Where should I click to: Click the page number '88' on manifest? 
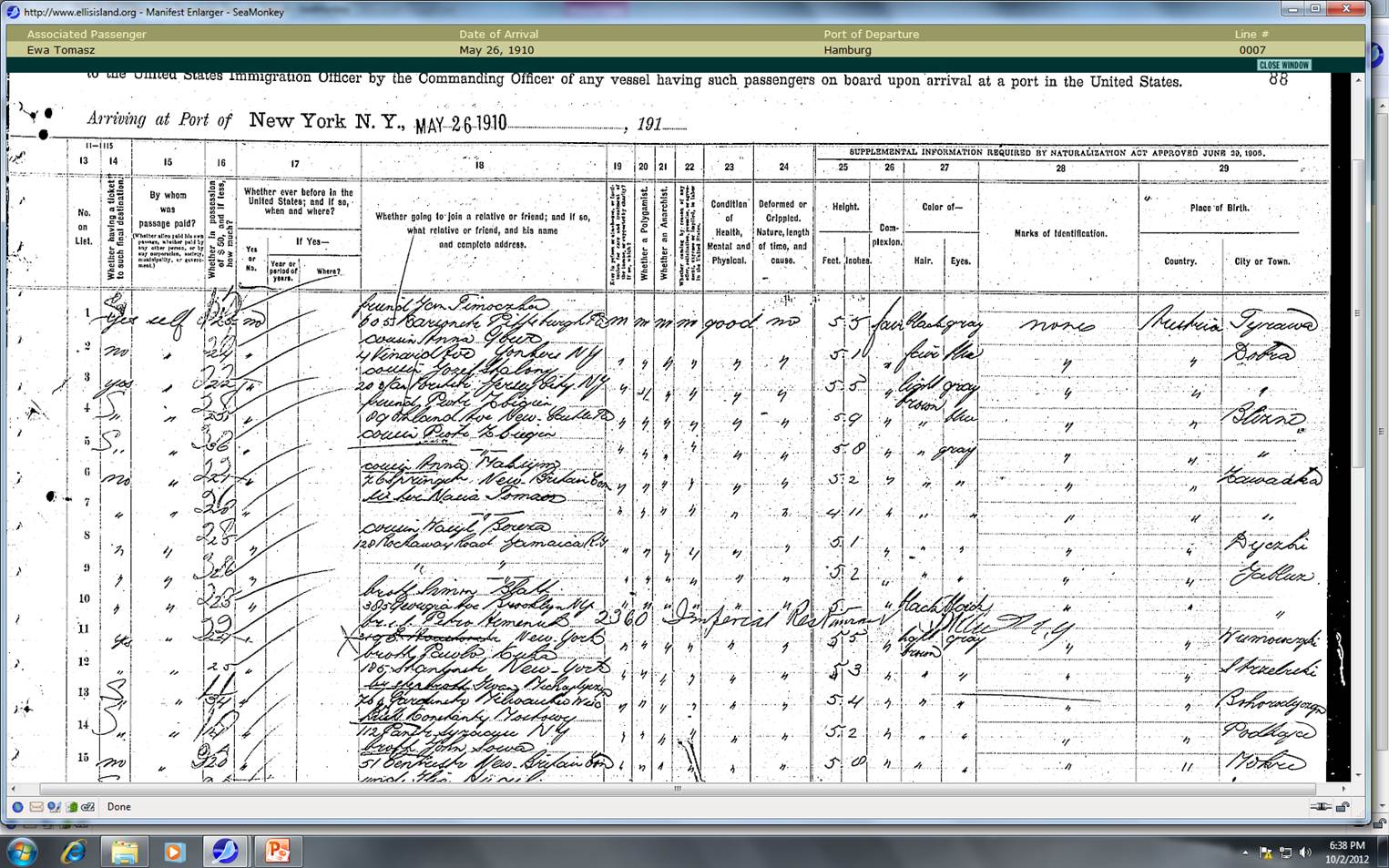(x=1279, y=80)
